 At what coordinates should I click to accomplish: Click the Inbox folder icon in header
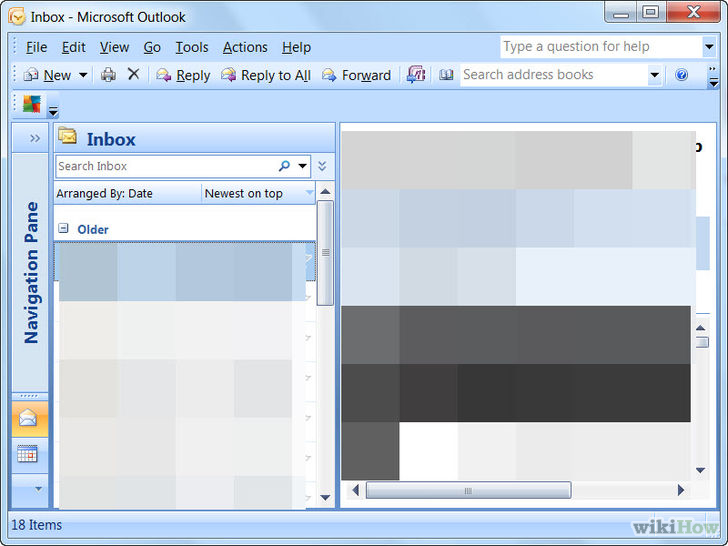pos(68,136)
